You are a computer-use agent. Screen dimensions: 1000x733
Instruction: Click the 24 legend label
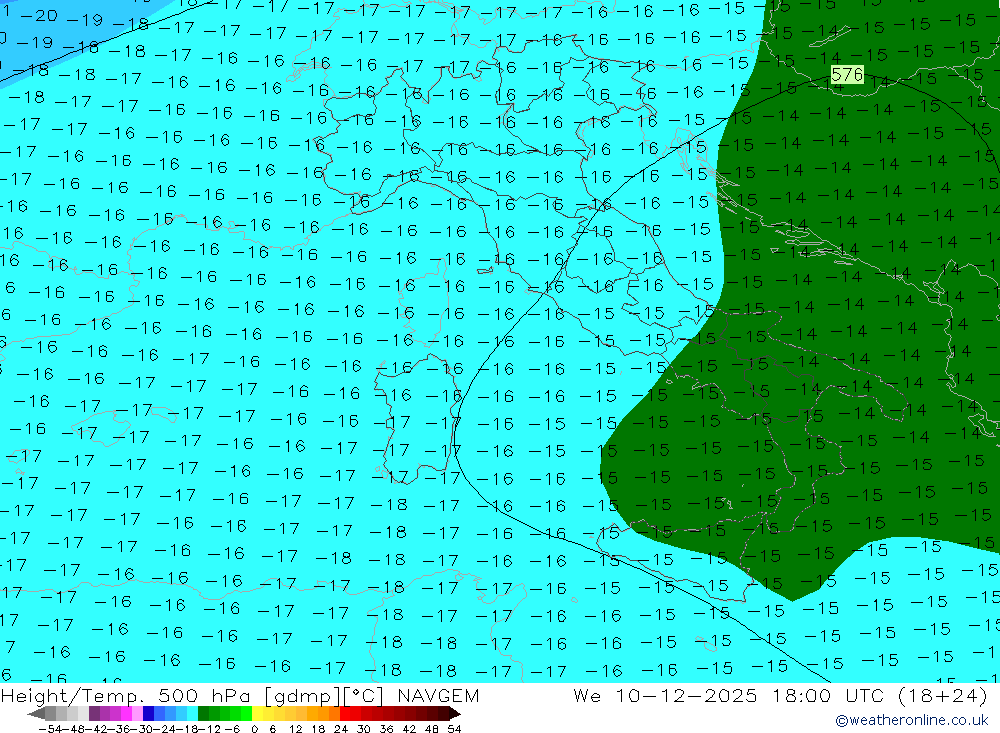341,729
